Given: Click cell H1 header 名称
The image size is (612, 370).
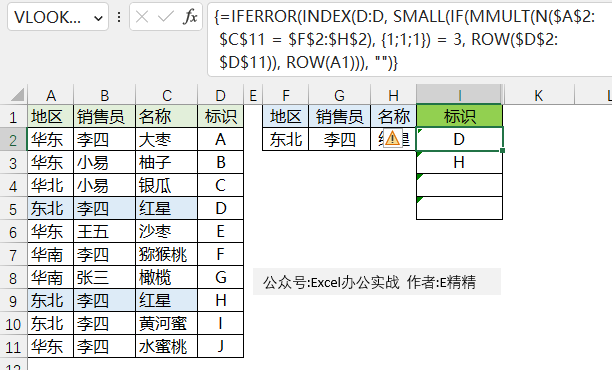Looking at the screenshot, I should [393, 116].
